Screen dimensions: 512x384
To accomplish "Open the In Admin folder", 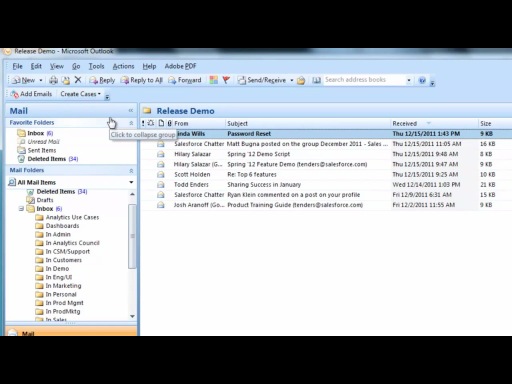I will pos(53,234).
